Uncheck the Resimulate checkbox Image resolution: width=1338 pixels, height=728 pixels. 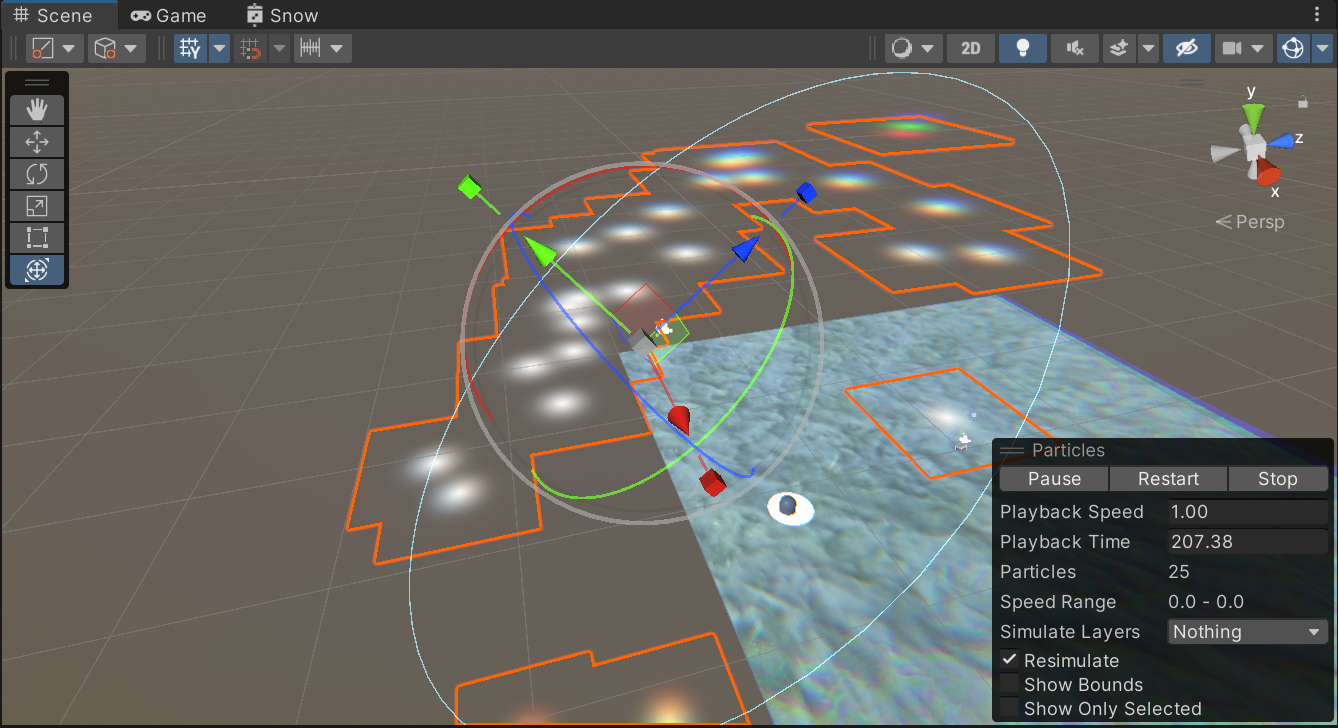point(1010,660)
